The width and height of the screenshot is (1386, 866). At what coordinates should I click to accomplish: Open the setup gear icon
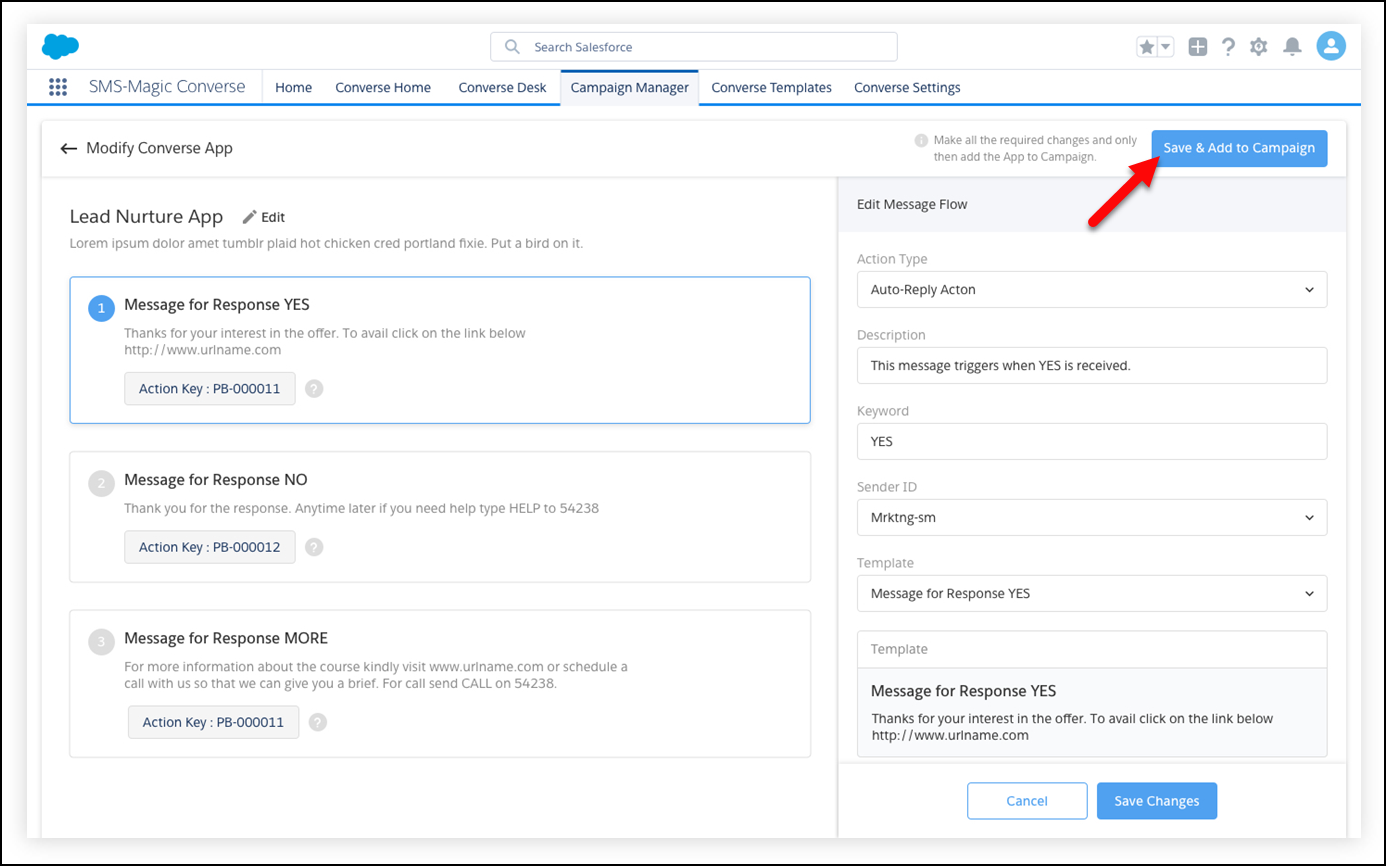click(1259, 47)
